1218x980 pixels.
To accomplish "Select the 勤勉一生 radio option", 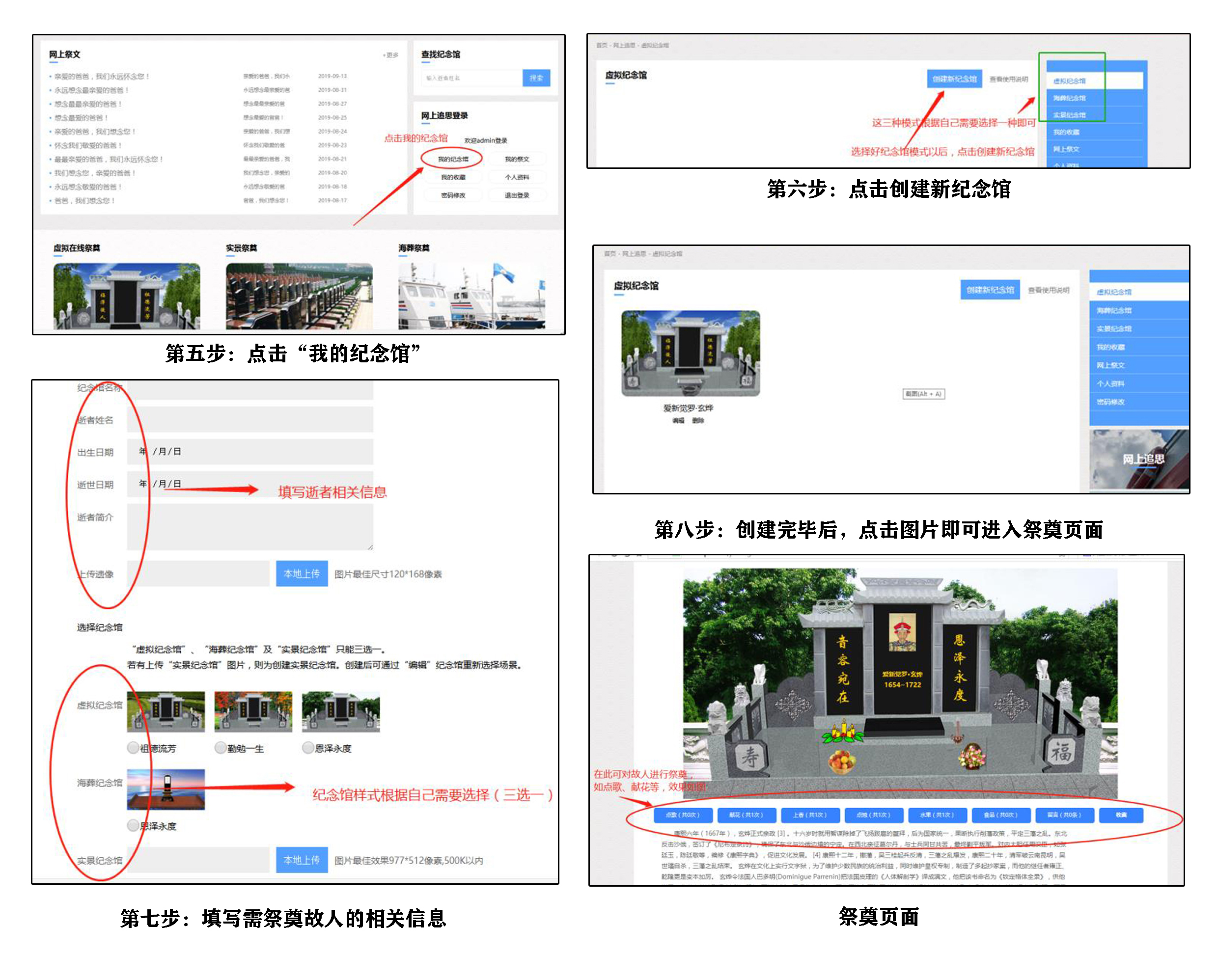I will (x=221, y=748).
